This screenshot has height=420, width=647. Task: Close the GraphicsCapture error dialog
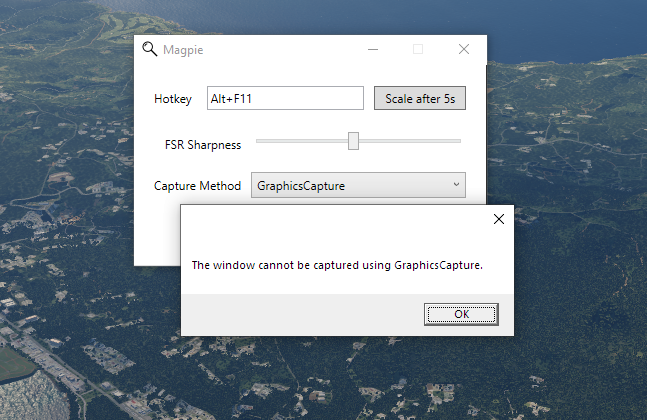point(499,219)
